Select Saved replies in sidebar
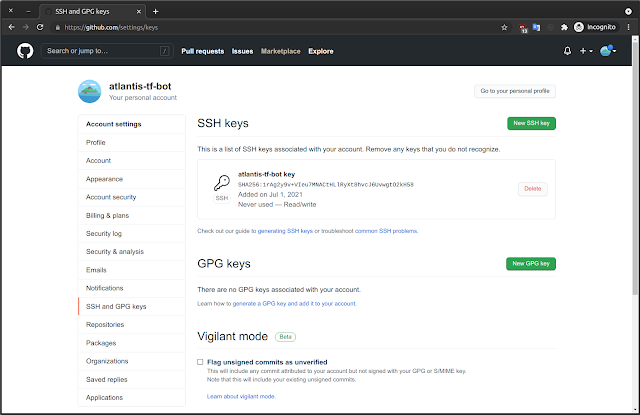640x415 pixels. [x=131, y=379]
